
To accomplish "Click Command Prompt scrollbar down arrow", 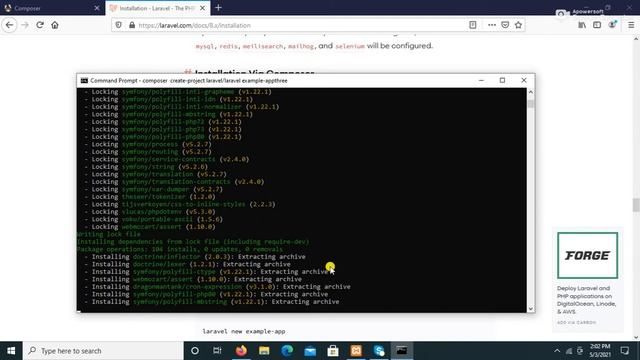I will [531, 309].
